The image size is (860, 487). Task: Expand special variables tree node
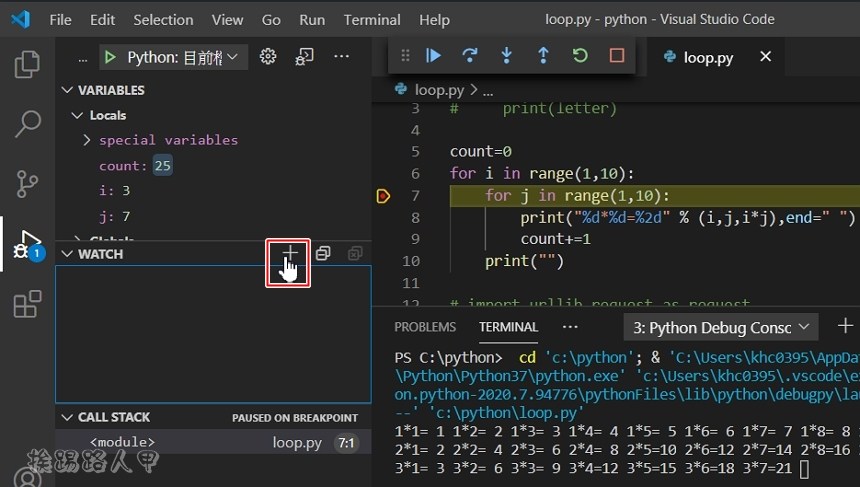(88, 140)
